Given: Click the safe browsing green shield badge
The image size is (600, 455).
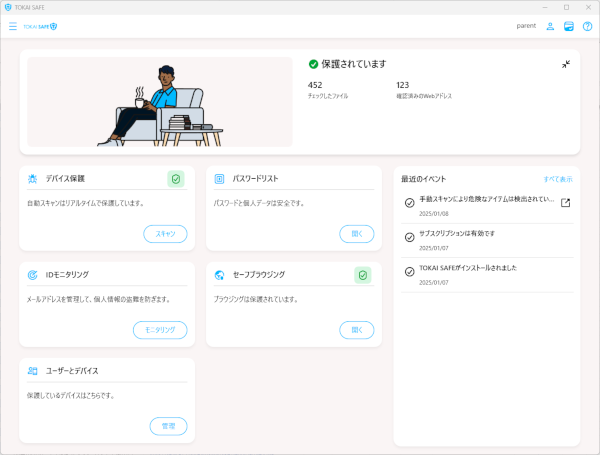Looking at the screenshot, I should click(x=362, y=274).
